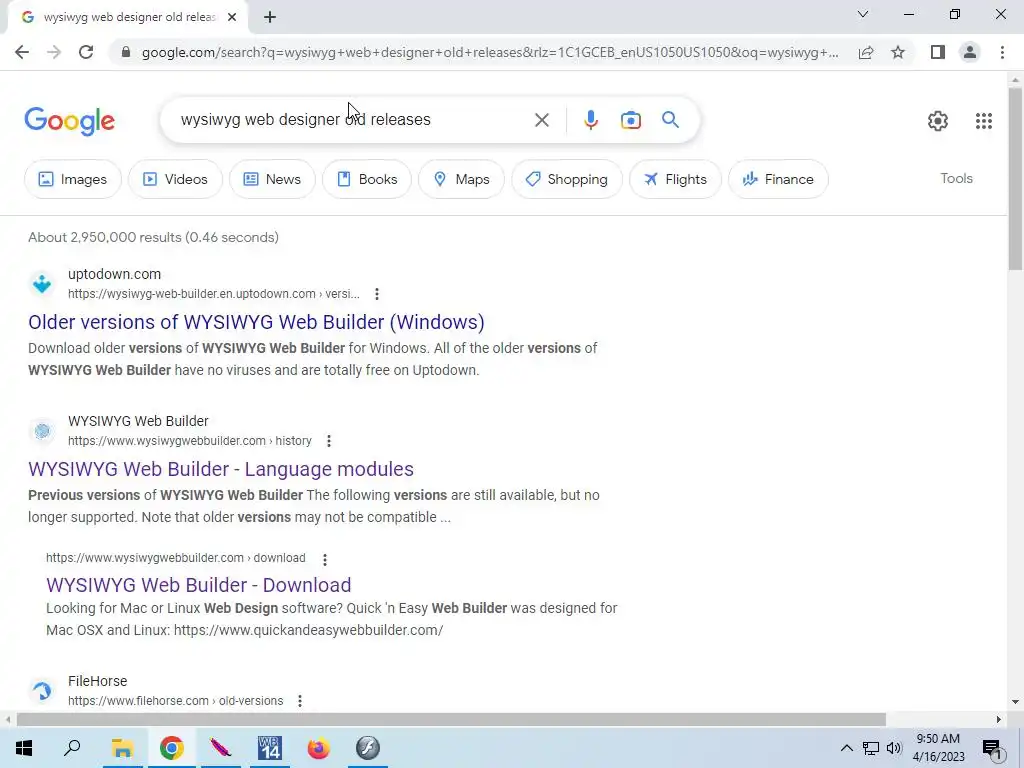This screenshot has width=1024, height=768.
Task: Click the filehorse.com old-versions URL
Action: 176,701
